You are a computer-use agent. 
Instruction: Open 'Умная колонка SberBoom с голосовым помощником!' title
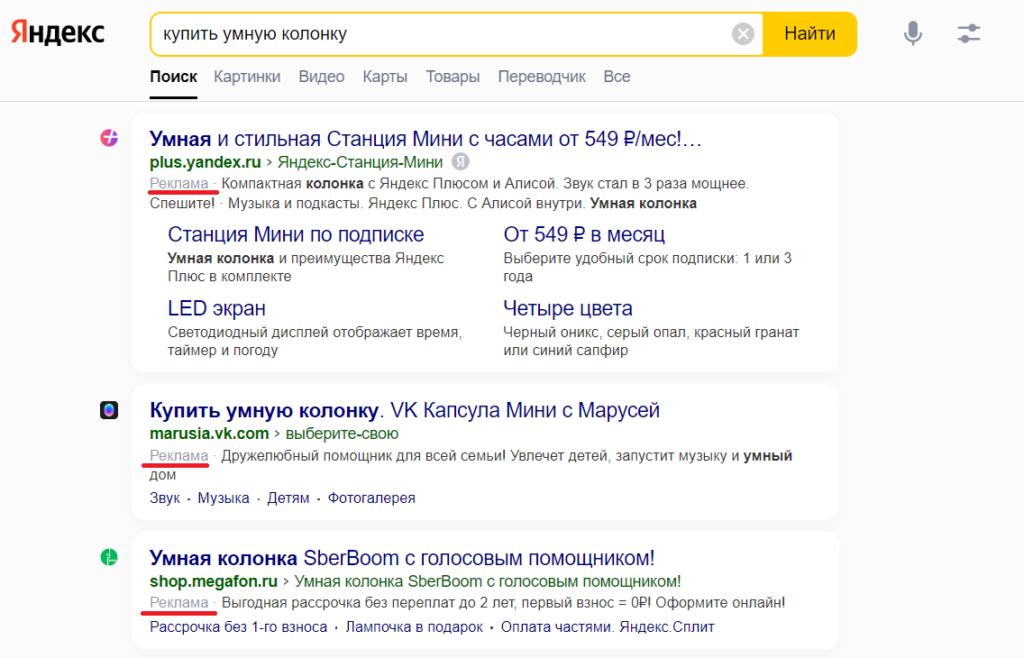coord(402,558)
